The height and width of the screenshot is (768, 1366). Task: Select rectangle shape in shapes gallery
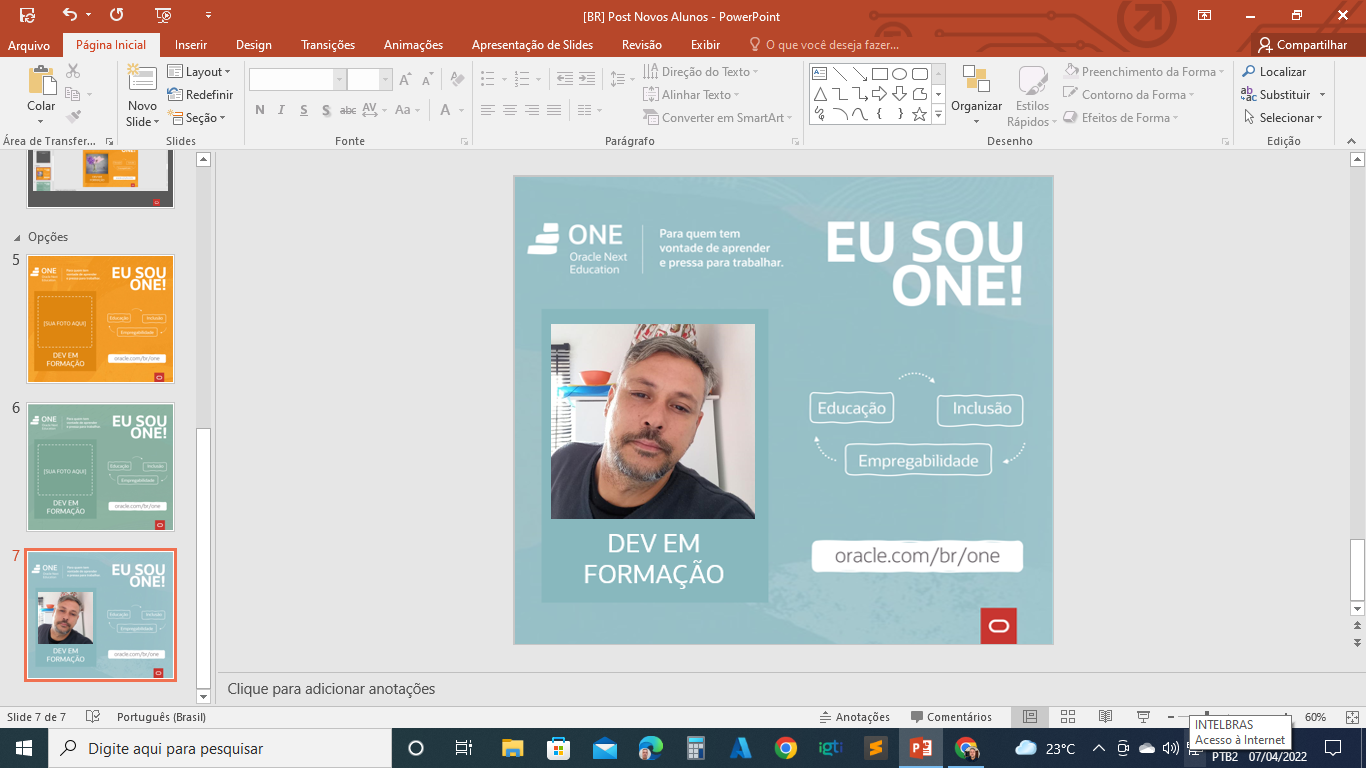pos(879,74)
